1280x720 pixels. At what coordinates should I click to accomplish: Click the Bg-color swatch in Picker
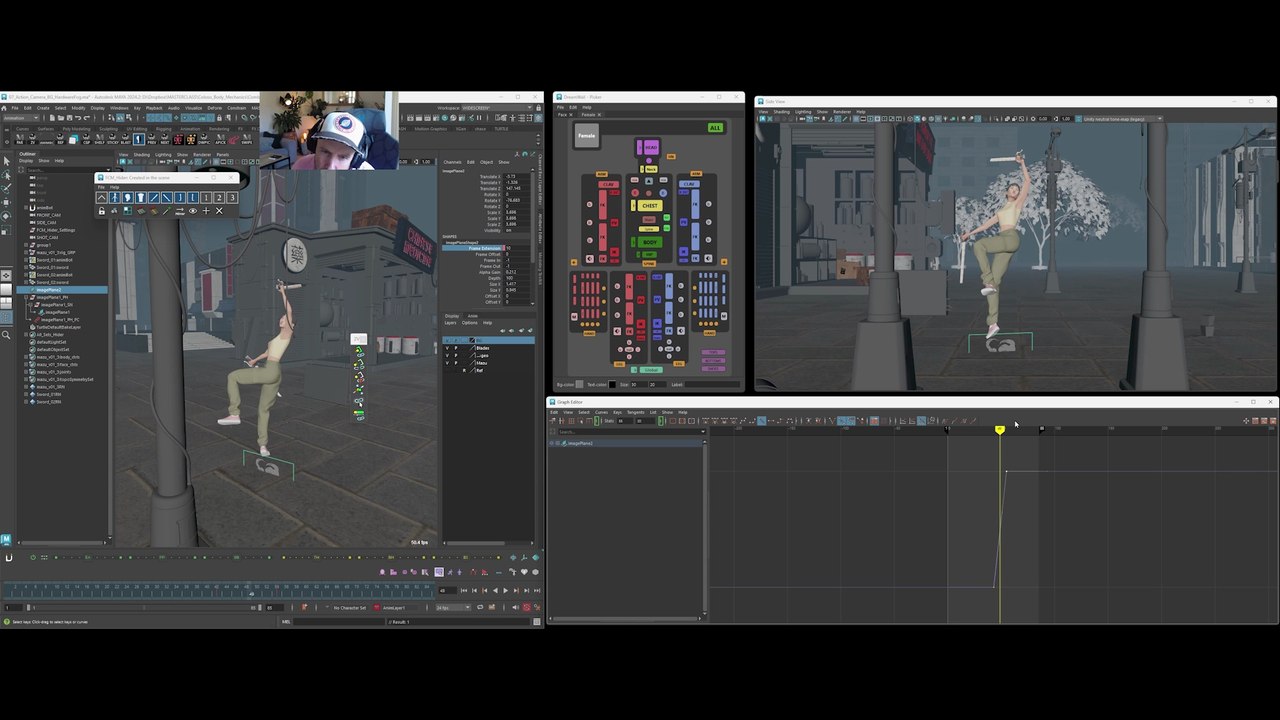tap(582, 384)
